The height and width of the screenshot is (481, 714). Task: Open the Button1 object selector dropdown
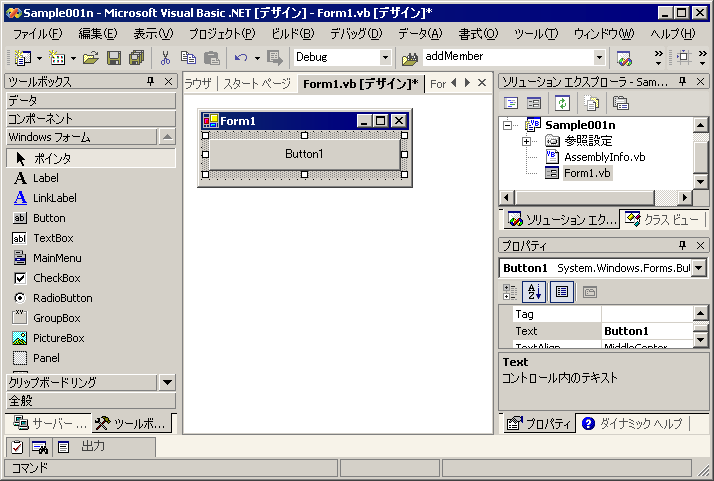point(699,268)
